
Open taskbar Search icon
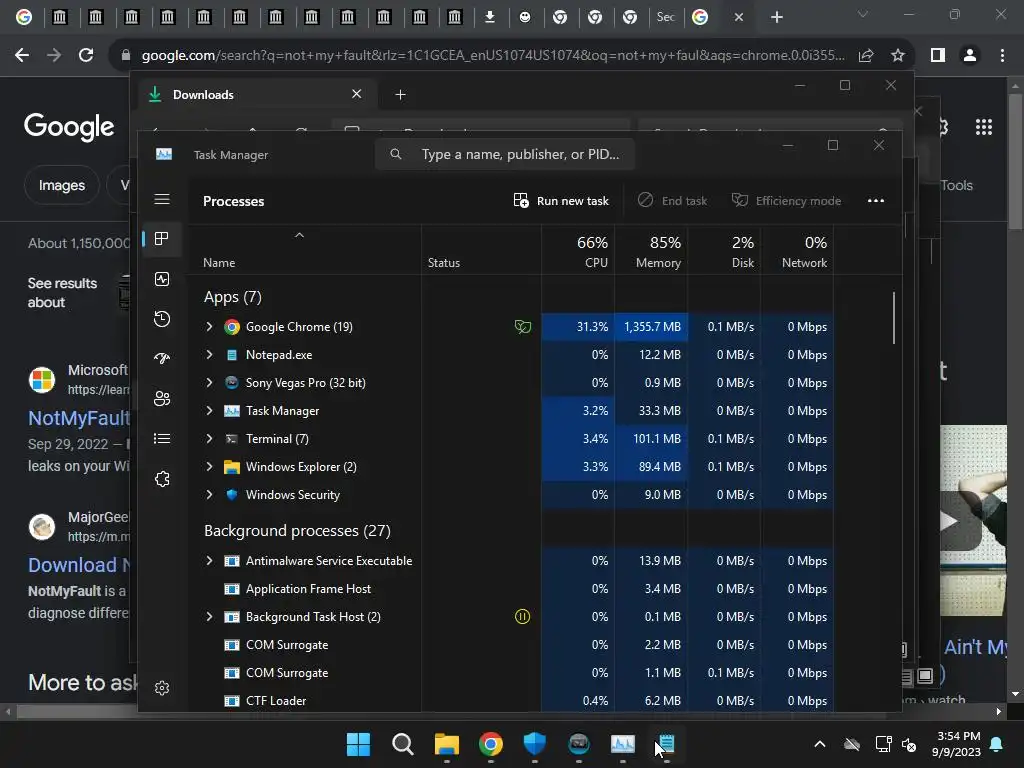click(x=402, y=744)
